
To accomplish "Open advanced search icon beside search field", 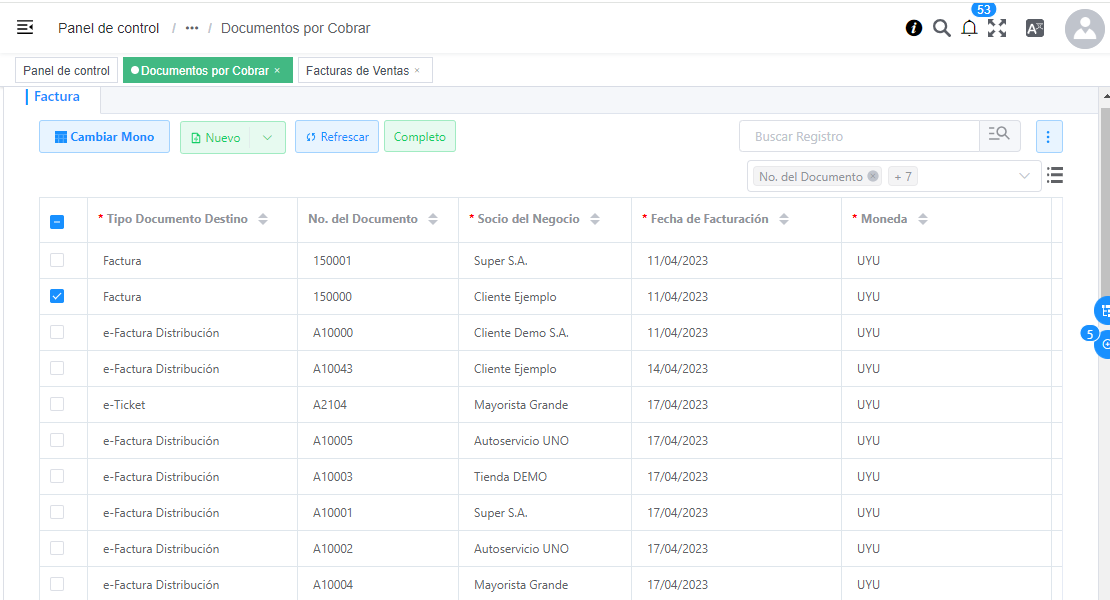I will pyautogui.click(x=999, y=136).
